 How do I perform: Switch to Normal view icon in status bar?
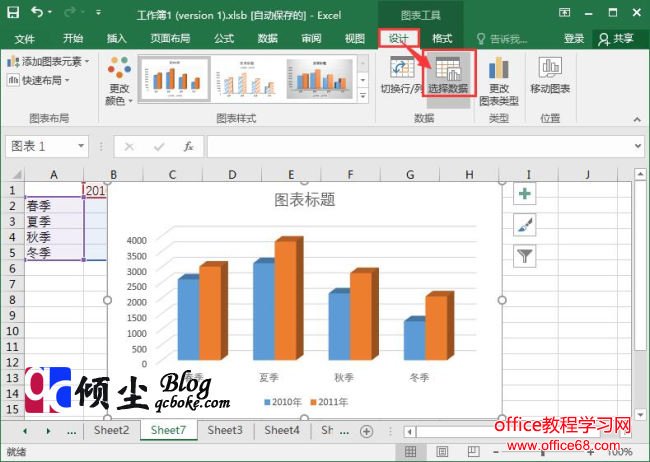tap(410, 451)
